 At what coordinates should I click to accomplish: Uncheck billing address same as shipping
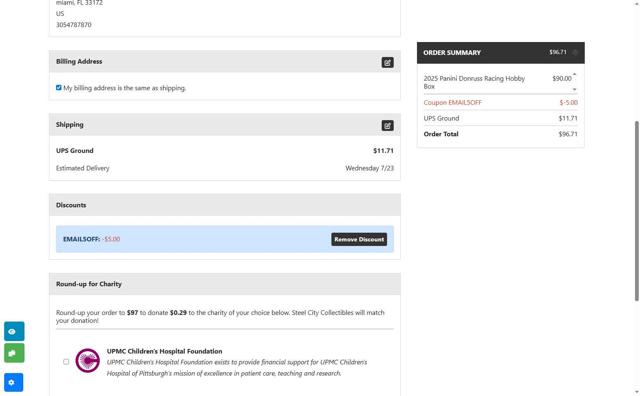click(x=59, y=88)
